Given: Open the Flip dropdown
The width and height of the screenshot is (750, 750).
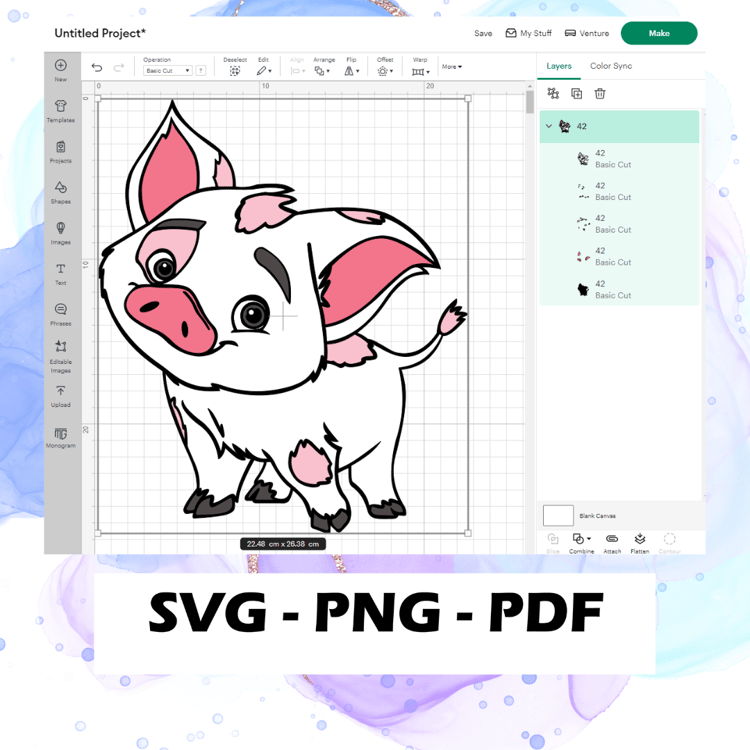Looking at the screenshot, I should click(x=352, y=71).
